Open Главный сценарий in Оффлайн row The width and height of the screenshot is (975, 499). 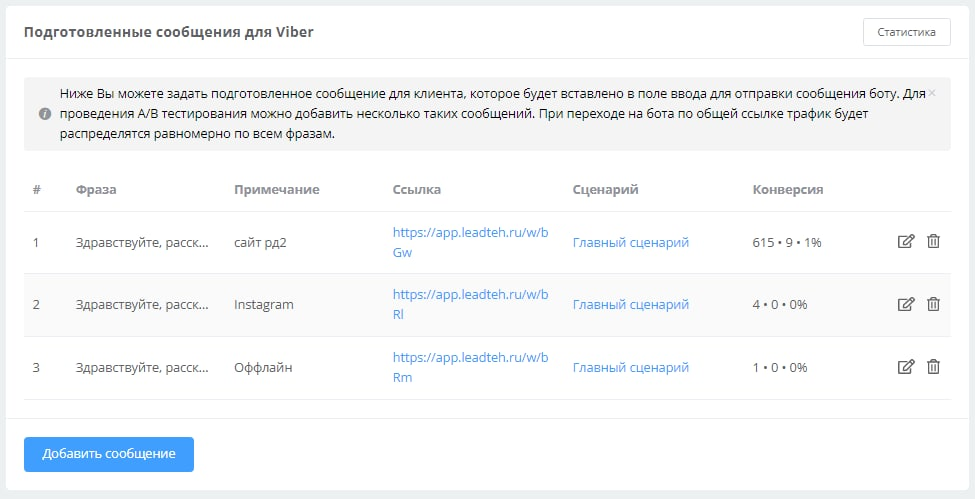[x=630, y=367]
